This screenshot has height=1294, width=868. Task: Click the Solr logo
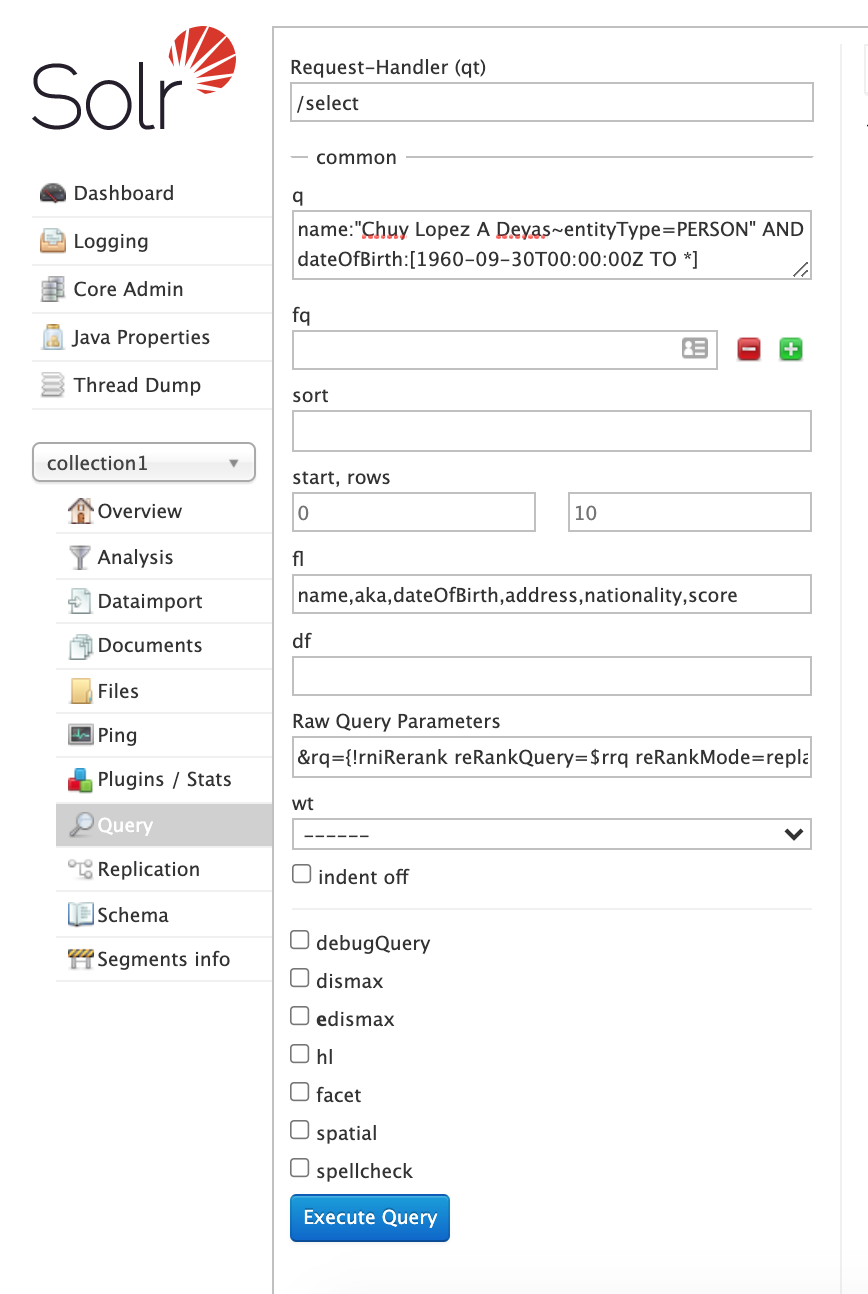coord(134,79)
